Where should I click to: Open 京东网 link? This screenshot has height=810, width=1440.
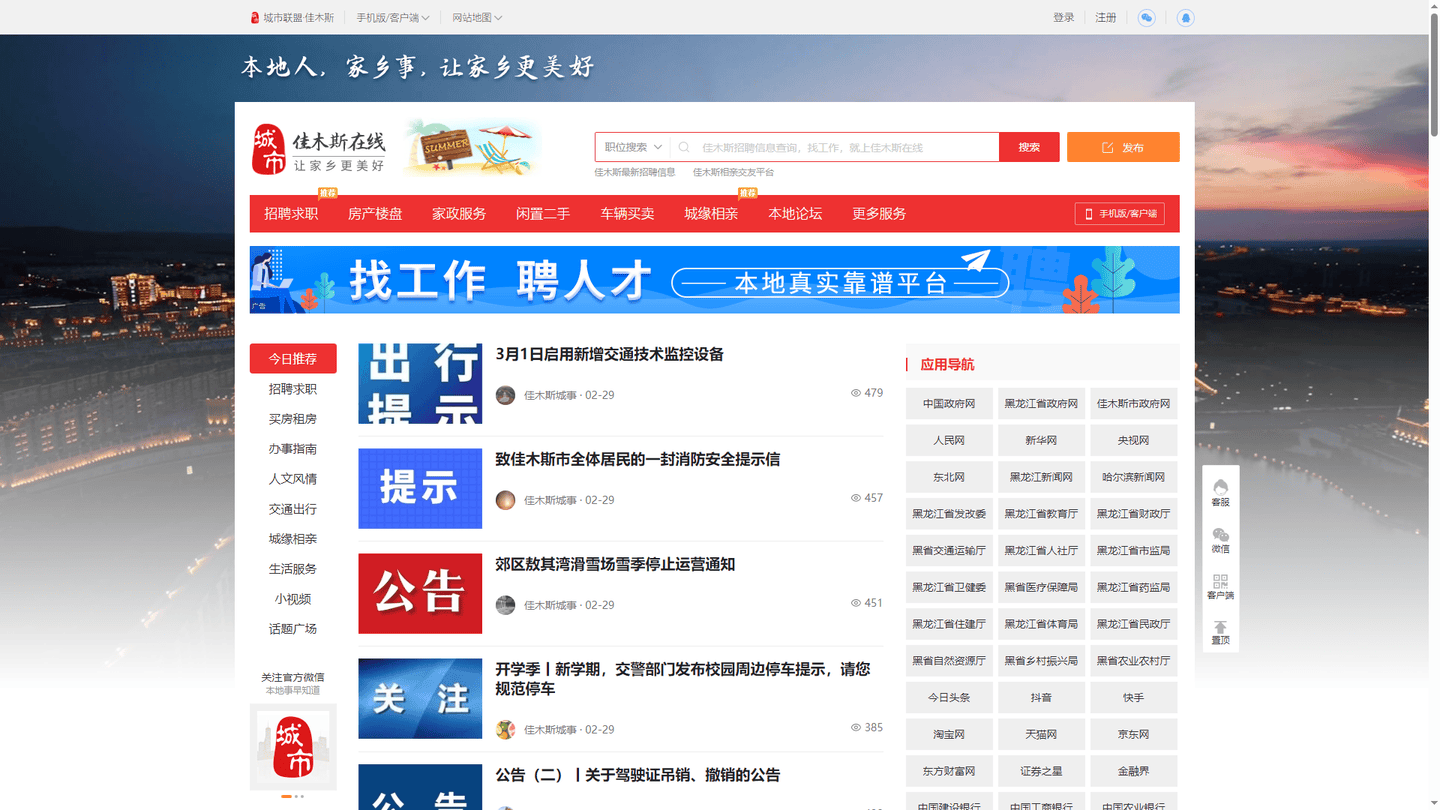pos(1133,734)
